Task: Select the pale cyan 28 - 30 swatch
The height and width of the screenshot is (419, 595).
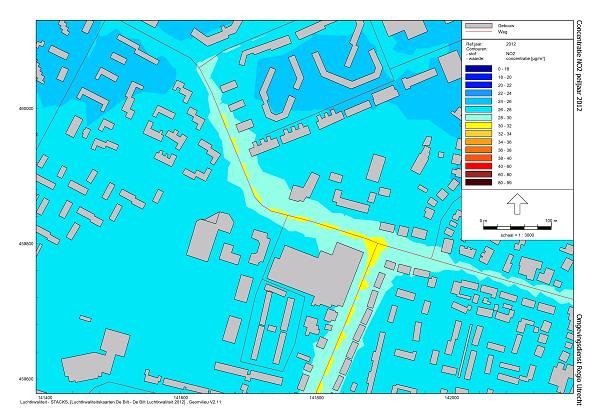Action: [479, 118]
